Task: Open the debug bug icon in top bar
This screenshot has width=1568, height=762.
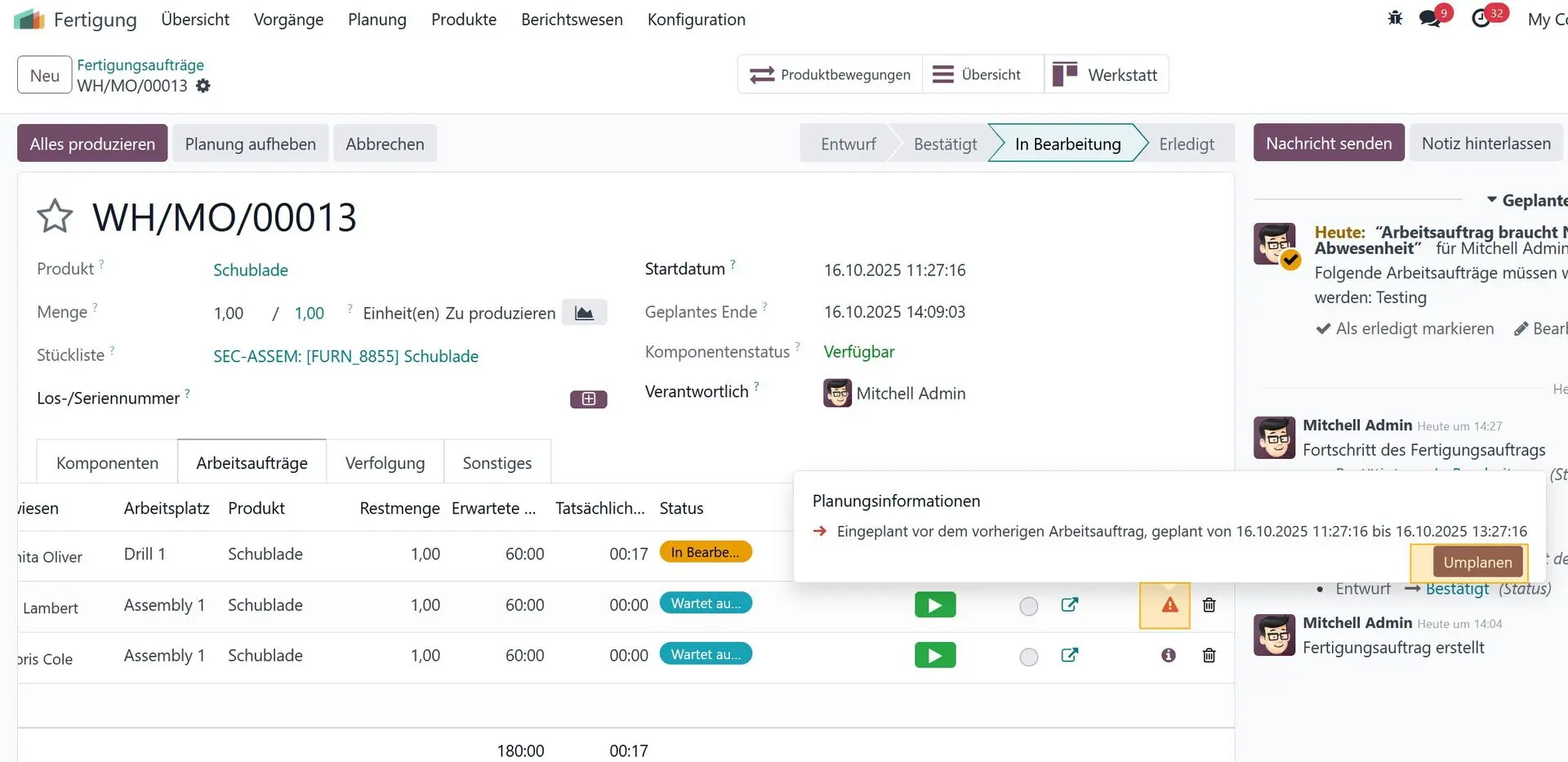Action: (x=1395, y=18)
